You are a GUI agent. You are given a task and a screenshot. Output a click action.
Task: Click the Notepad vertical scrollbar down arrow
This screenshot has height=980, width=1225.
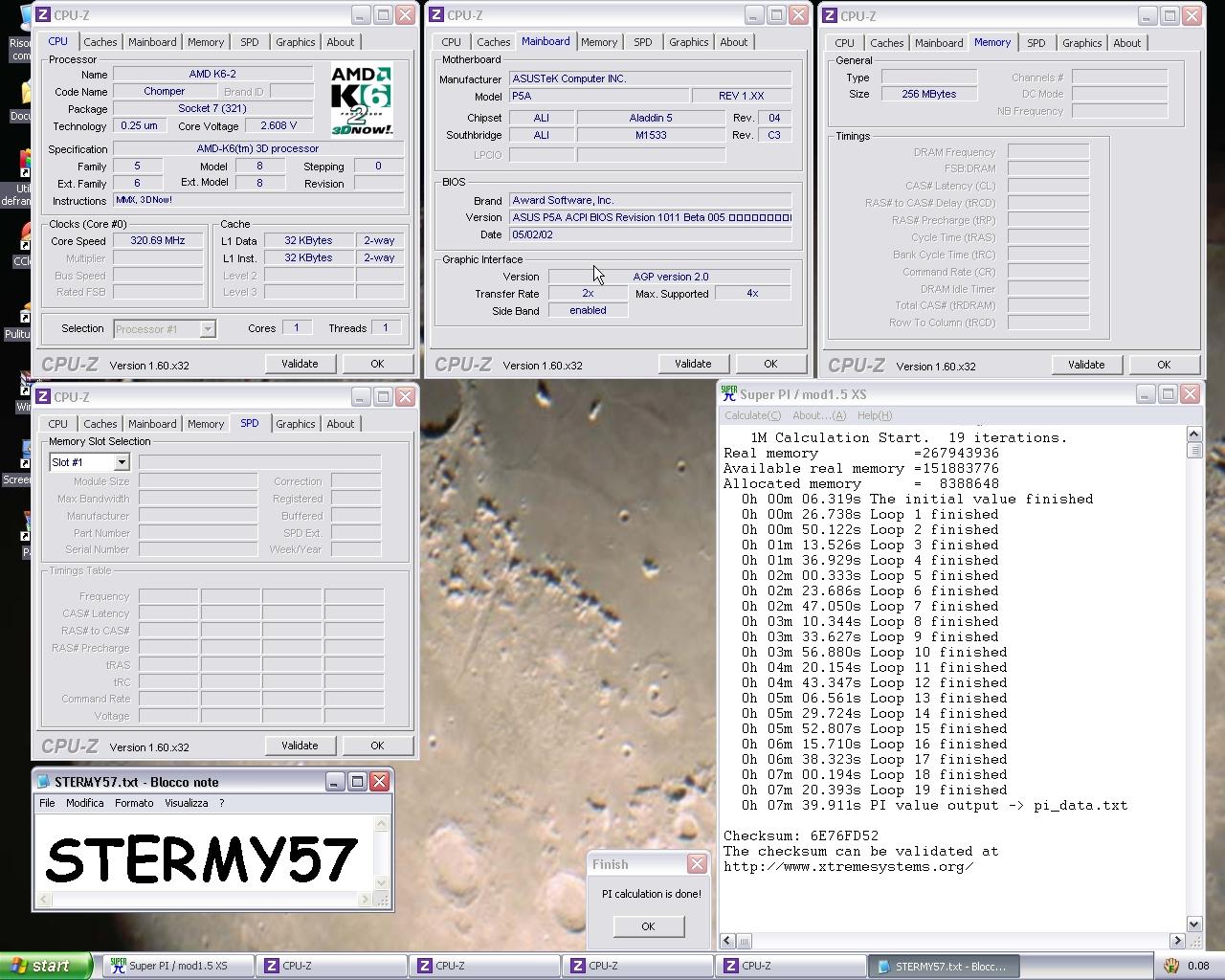coord(382,883)
